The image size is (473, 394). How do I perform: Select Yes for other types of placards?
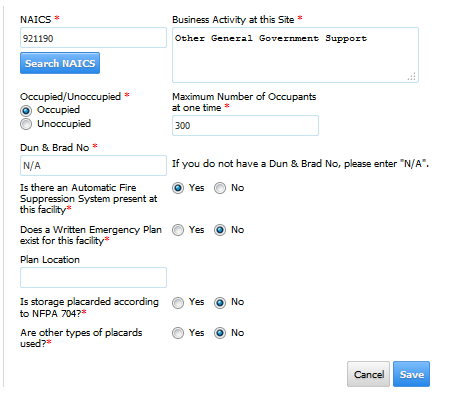pyautogui.click(x=178, y=333)
